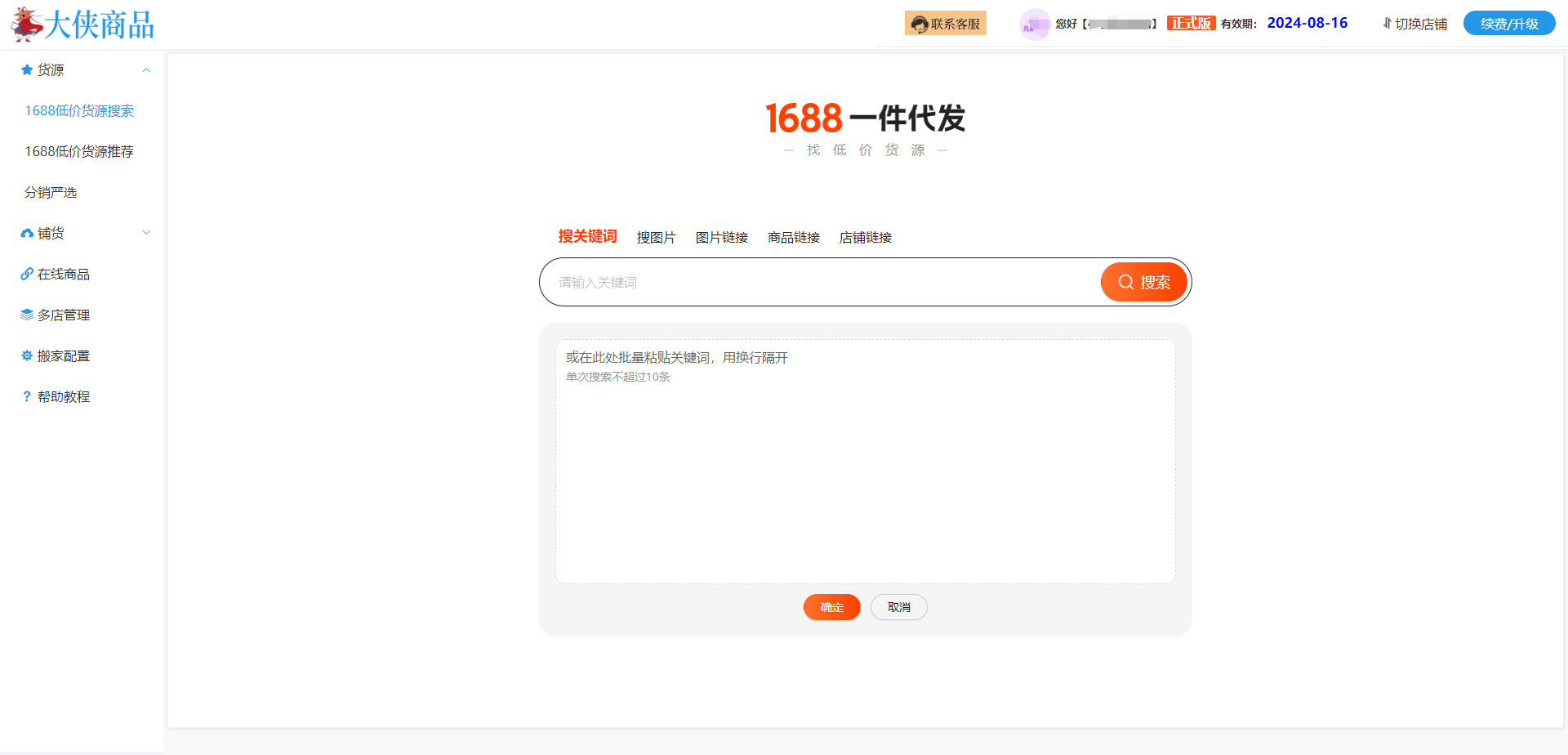Image resolution: width=1568 pixels, height=755 pixels.
Task: Click the layers icon beside 多店管理
Action: (27, 315)
